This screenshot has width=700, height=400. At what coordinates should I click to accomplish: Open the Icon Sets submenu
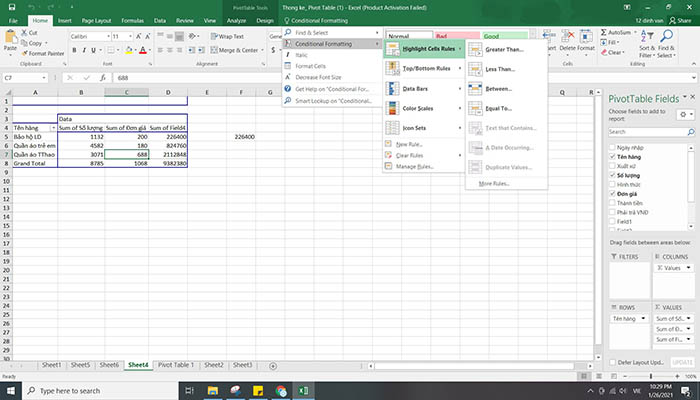click(x=424, y=128)
